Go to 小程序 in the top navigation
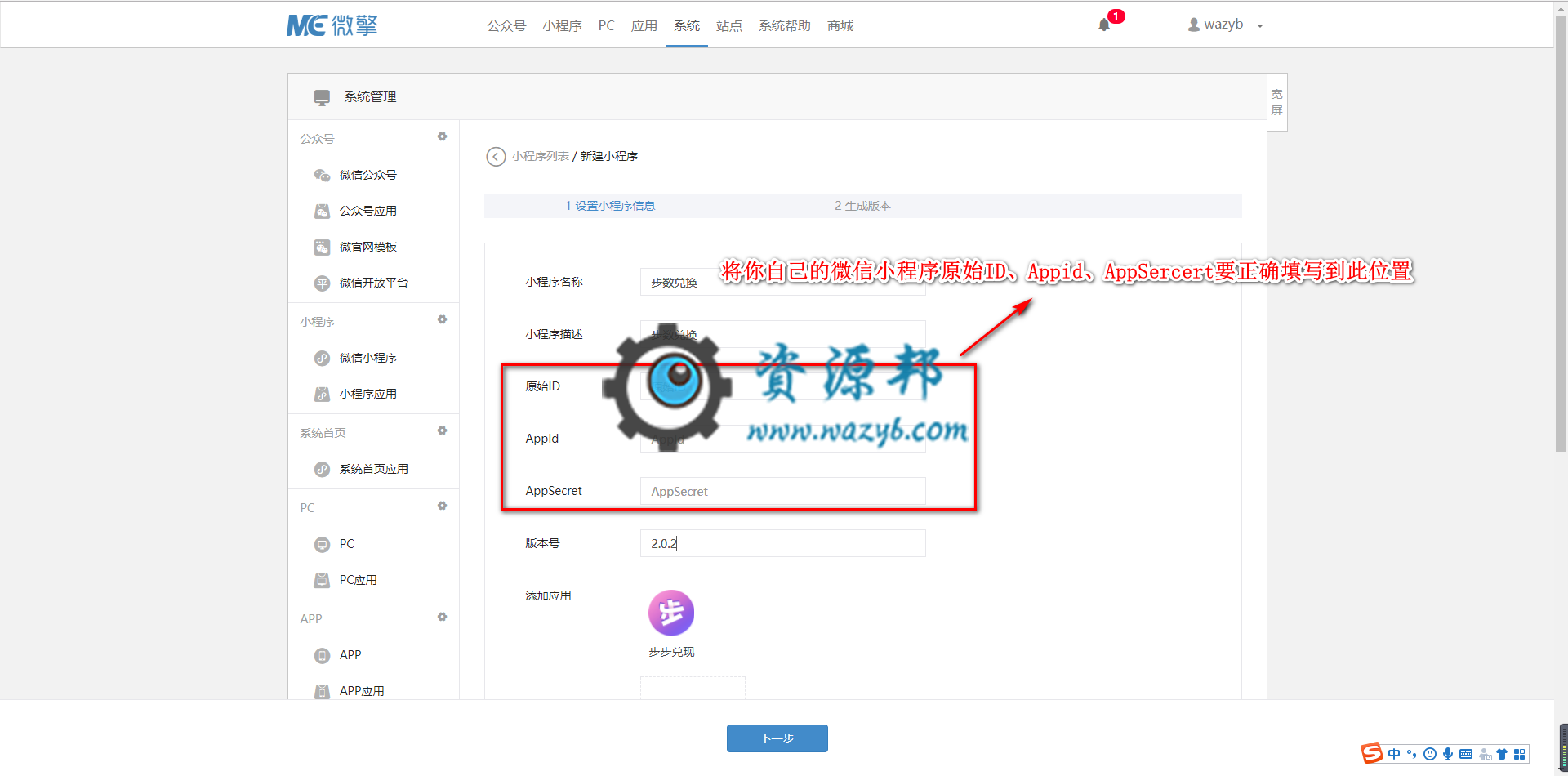 pos(562,26)
